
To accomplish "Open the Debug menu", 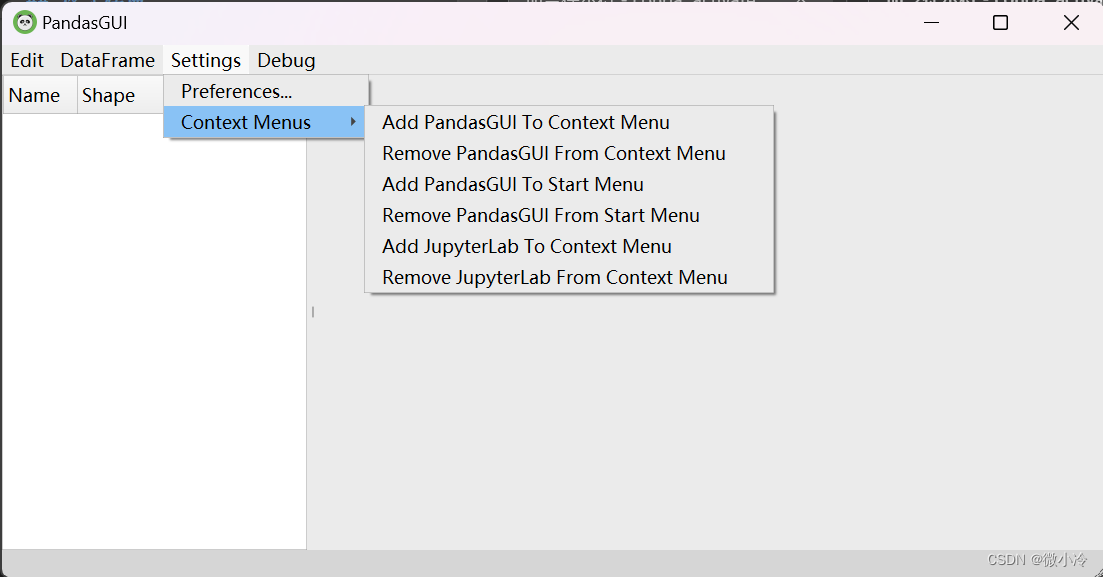I will tap(286, 60).
